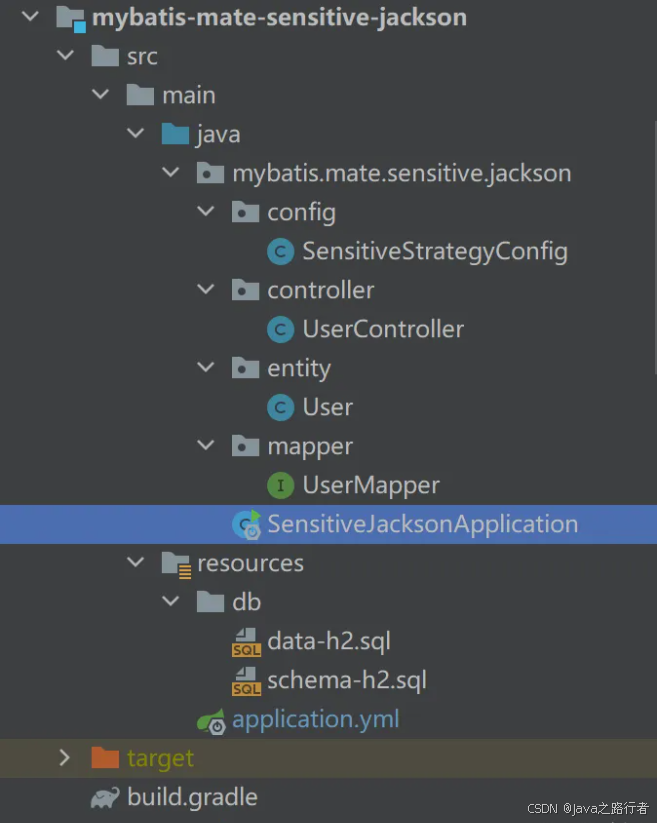Click the mybatis-mate-sensitive-jackson module icon
657x823 pixels.
click(71, 18)
